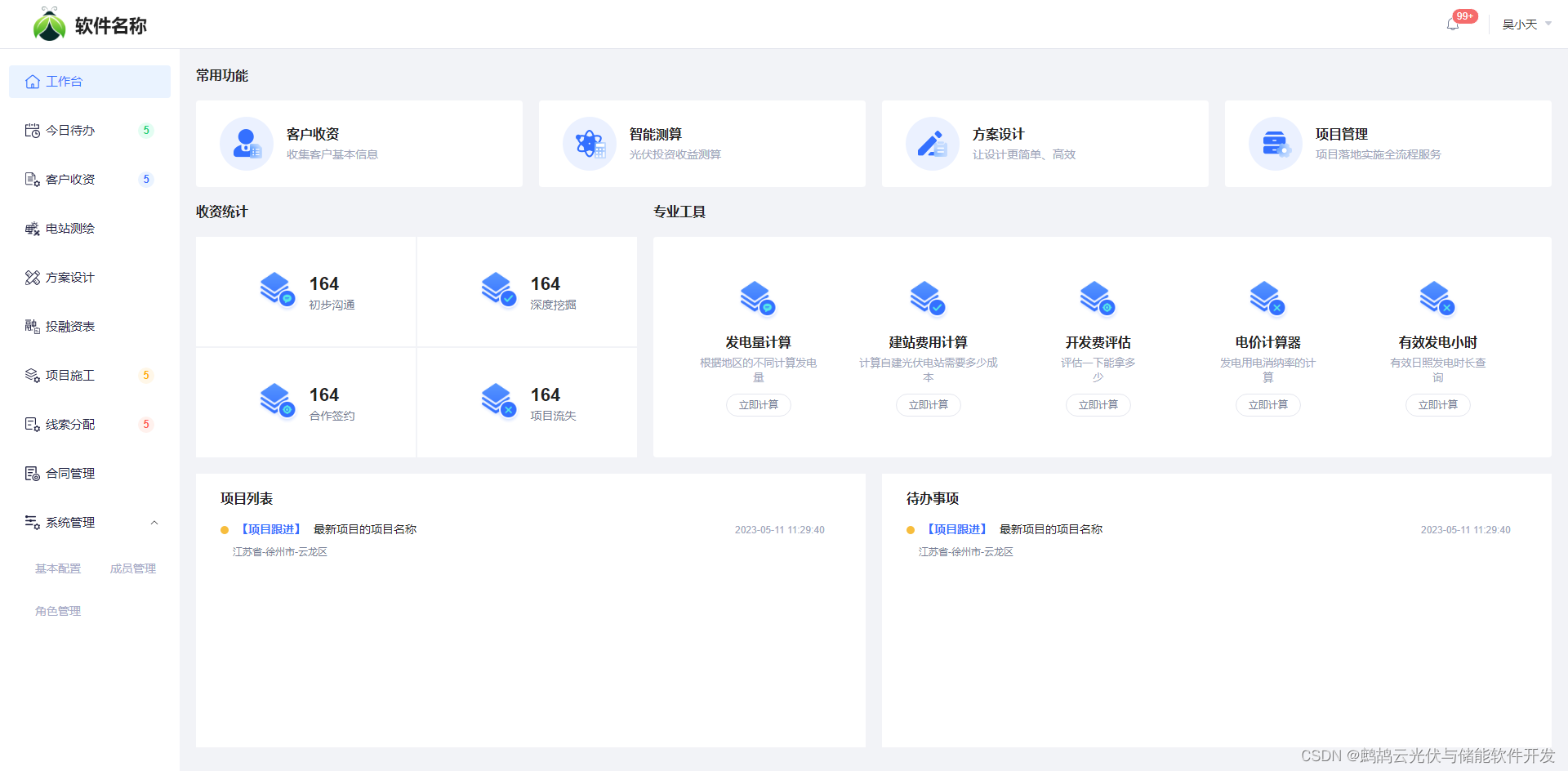Click the 方案设计 pencil card icon

(x=933, y=144)
